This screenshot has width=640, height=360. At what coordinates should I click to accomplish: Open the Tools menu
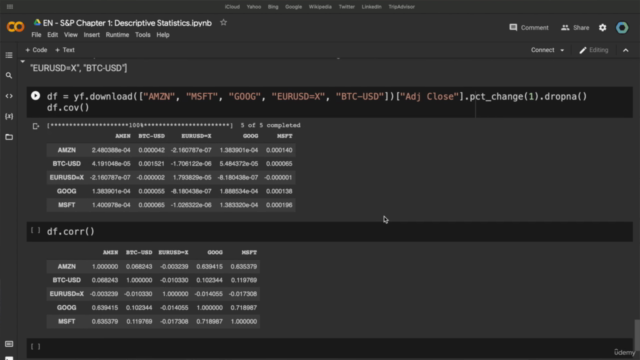[x=142, y=35]
